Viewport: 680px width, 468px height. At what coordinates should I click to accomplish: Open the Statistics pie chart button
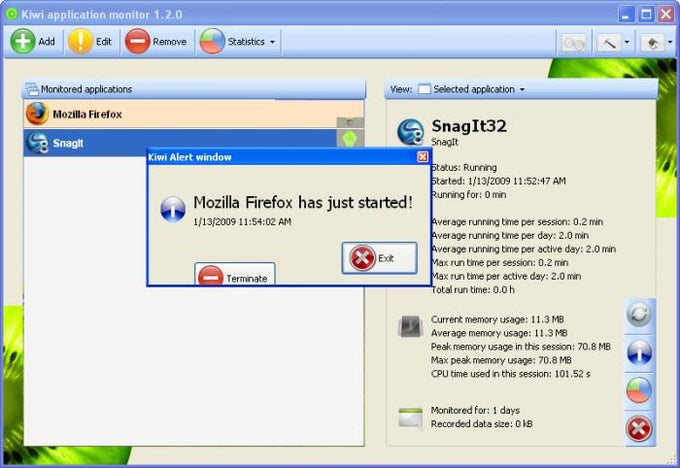[x=232, y=42]
